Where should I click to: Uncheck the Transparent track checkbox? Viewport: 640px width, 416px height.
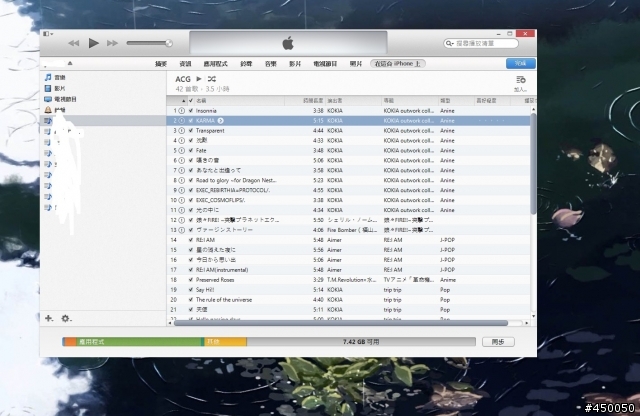click(x=191, y=131)
